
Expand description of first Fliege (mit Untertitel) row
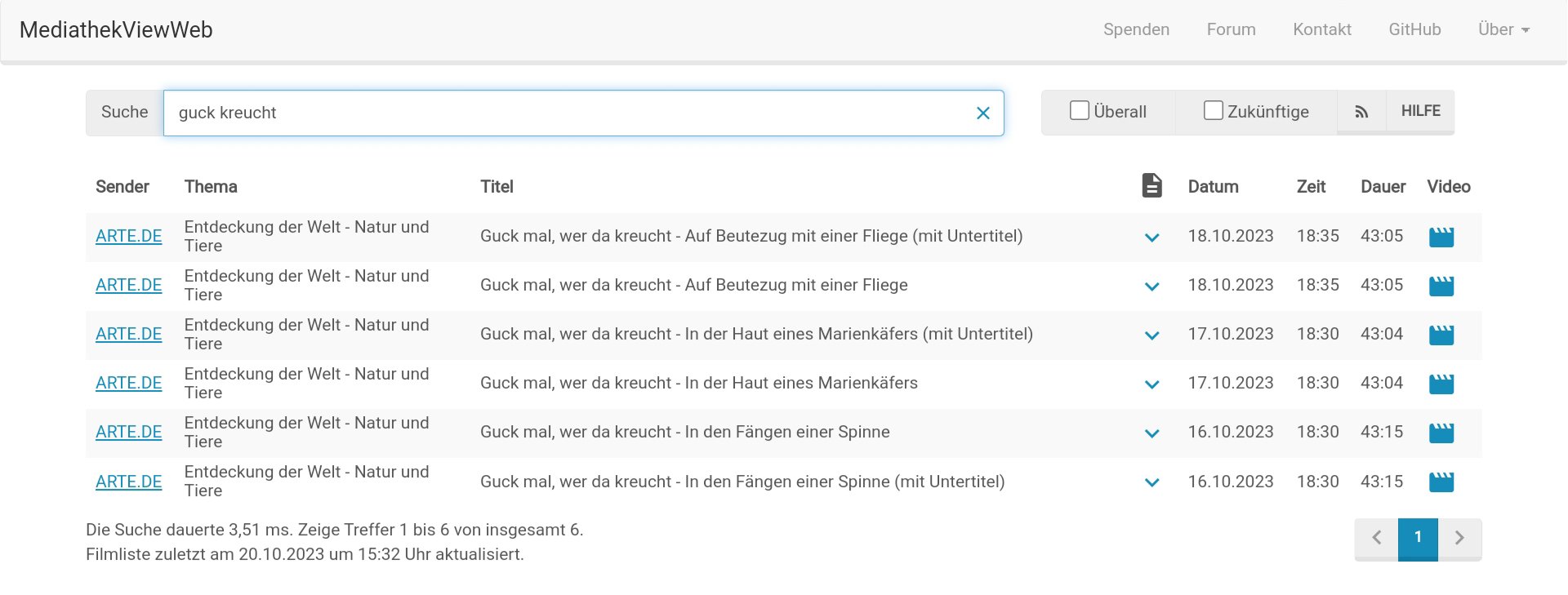1151,238
